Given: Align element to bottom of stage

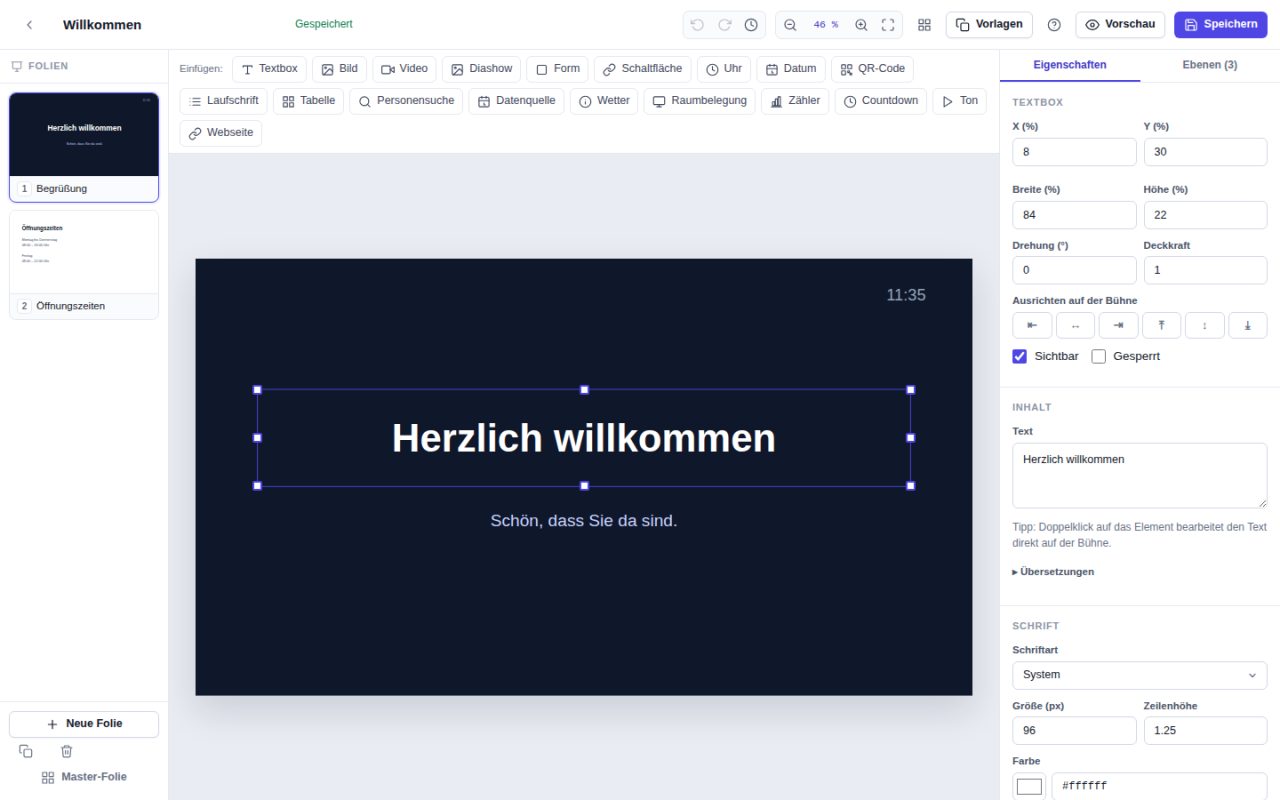Looking at the screenshot, I should tap(1248, 325).
